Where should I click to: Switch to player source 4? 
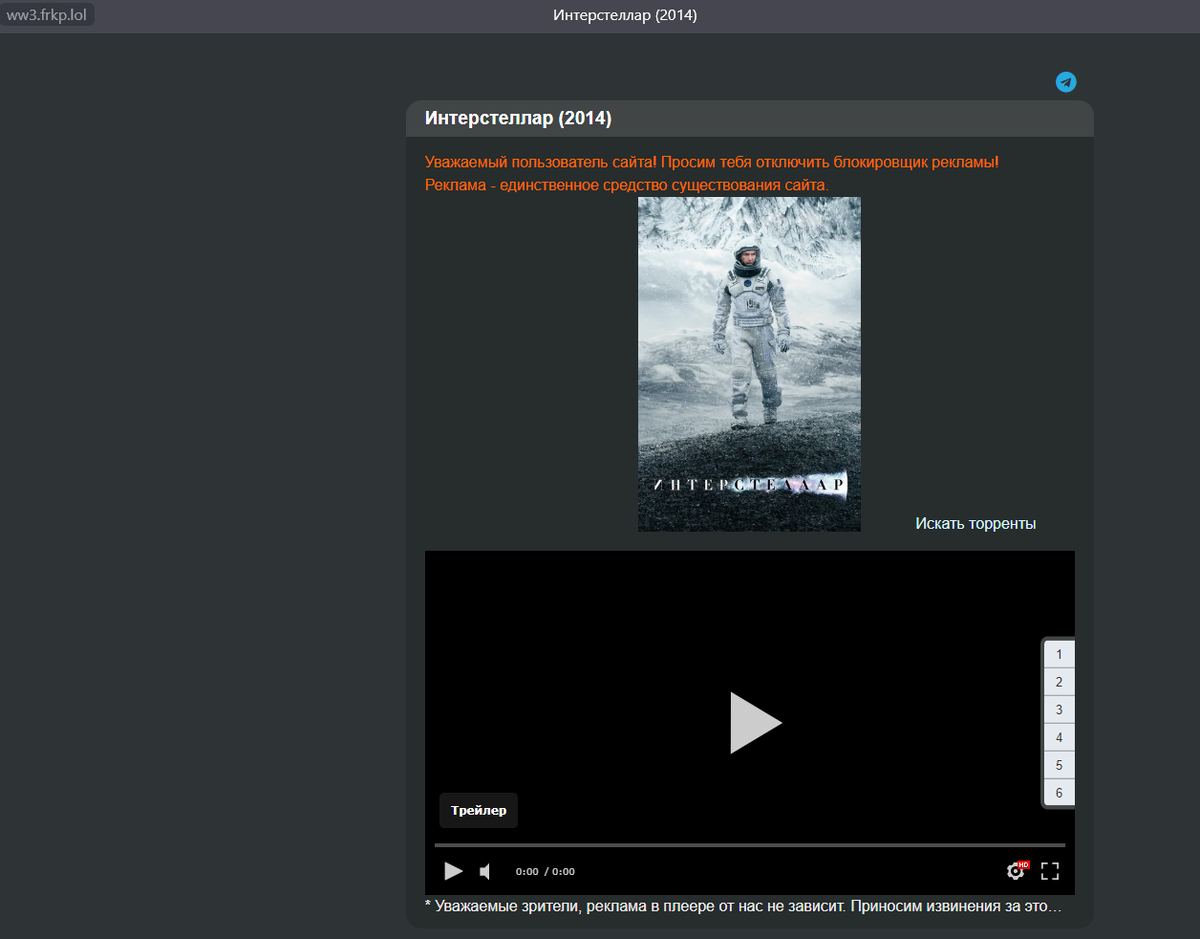pos(1059,738)
